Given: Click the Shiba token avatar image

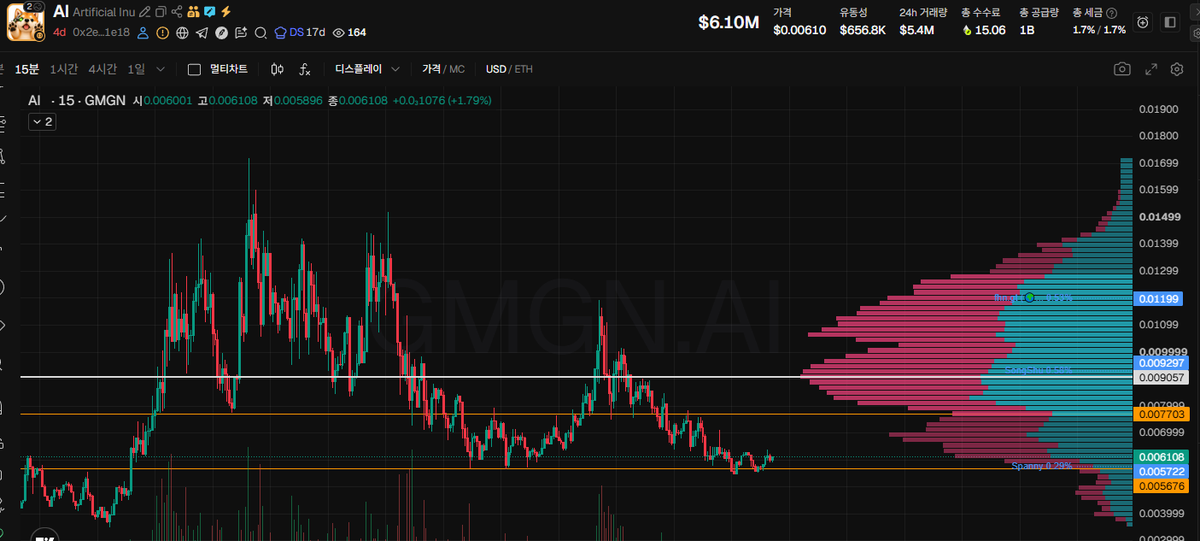Looking at the screenshot, I should 26,22.
